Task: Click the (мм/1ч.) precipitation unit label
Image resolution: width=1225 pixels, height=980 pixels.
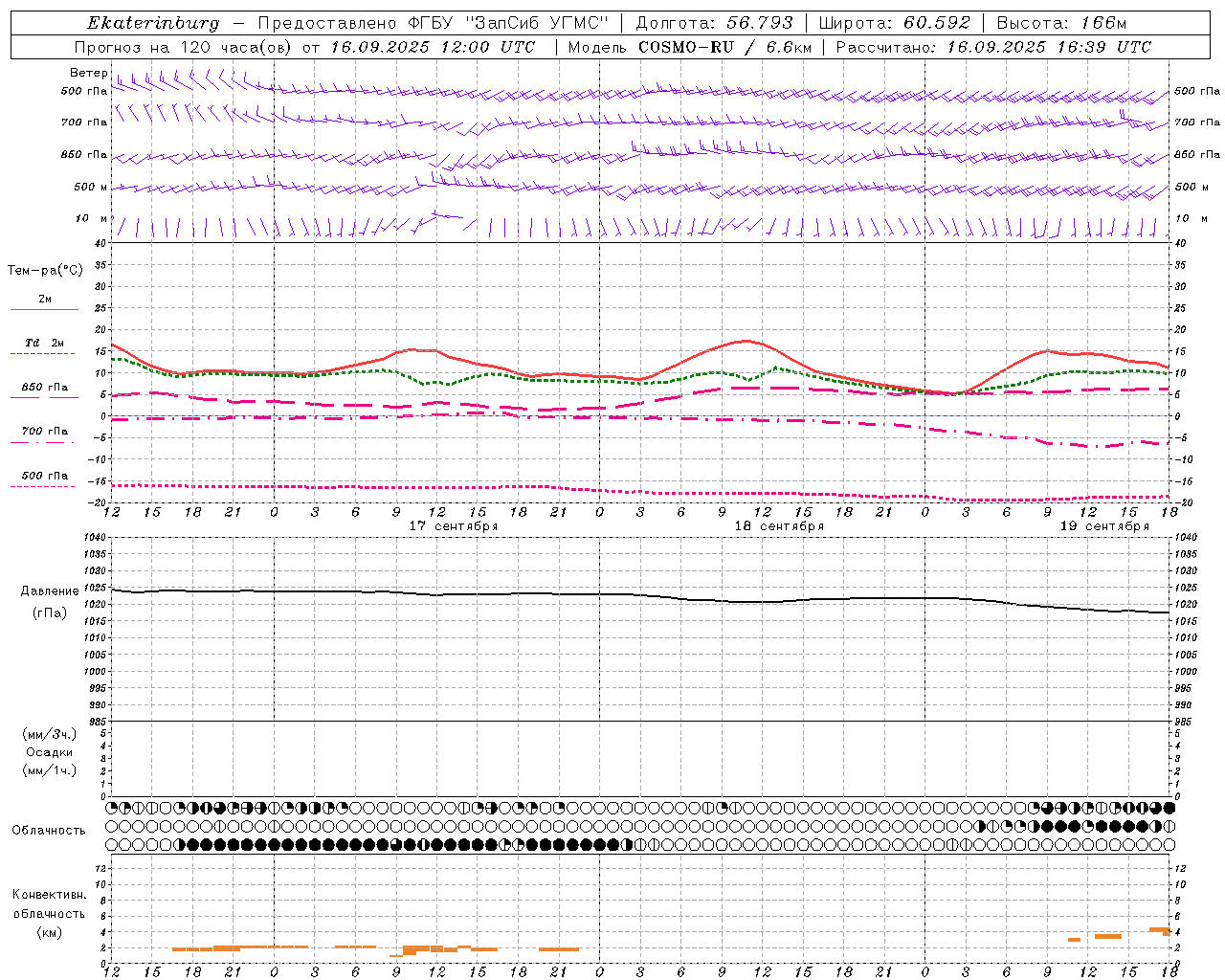Action: tap(50, 770)
